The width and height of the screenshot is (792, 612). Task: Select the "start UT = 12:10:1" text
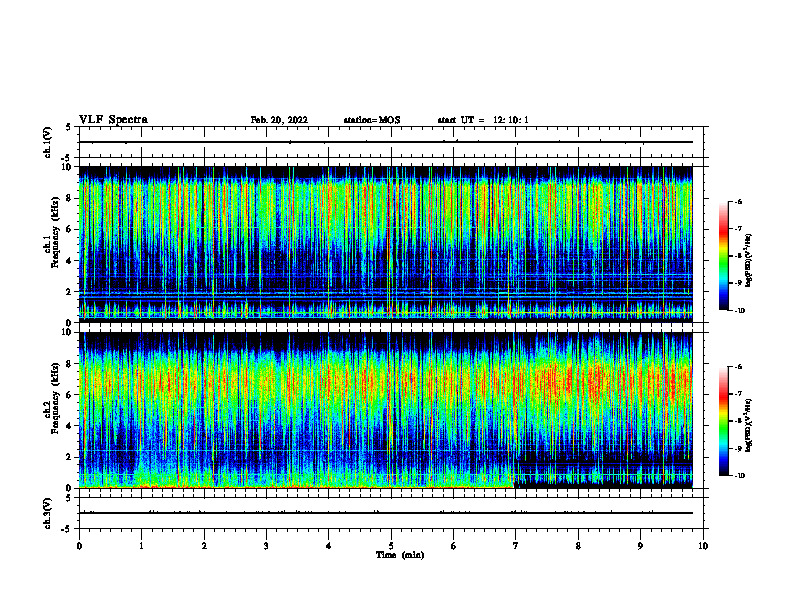click(x=483, y=120)
